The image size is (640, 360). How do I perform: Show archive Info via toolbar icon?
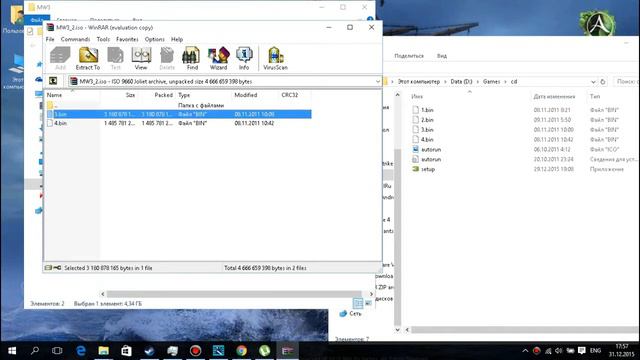coord(244,58)
